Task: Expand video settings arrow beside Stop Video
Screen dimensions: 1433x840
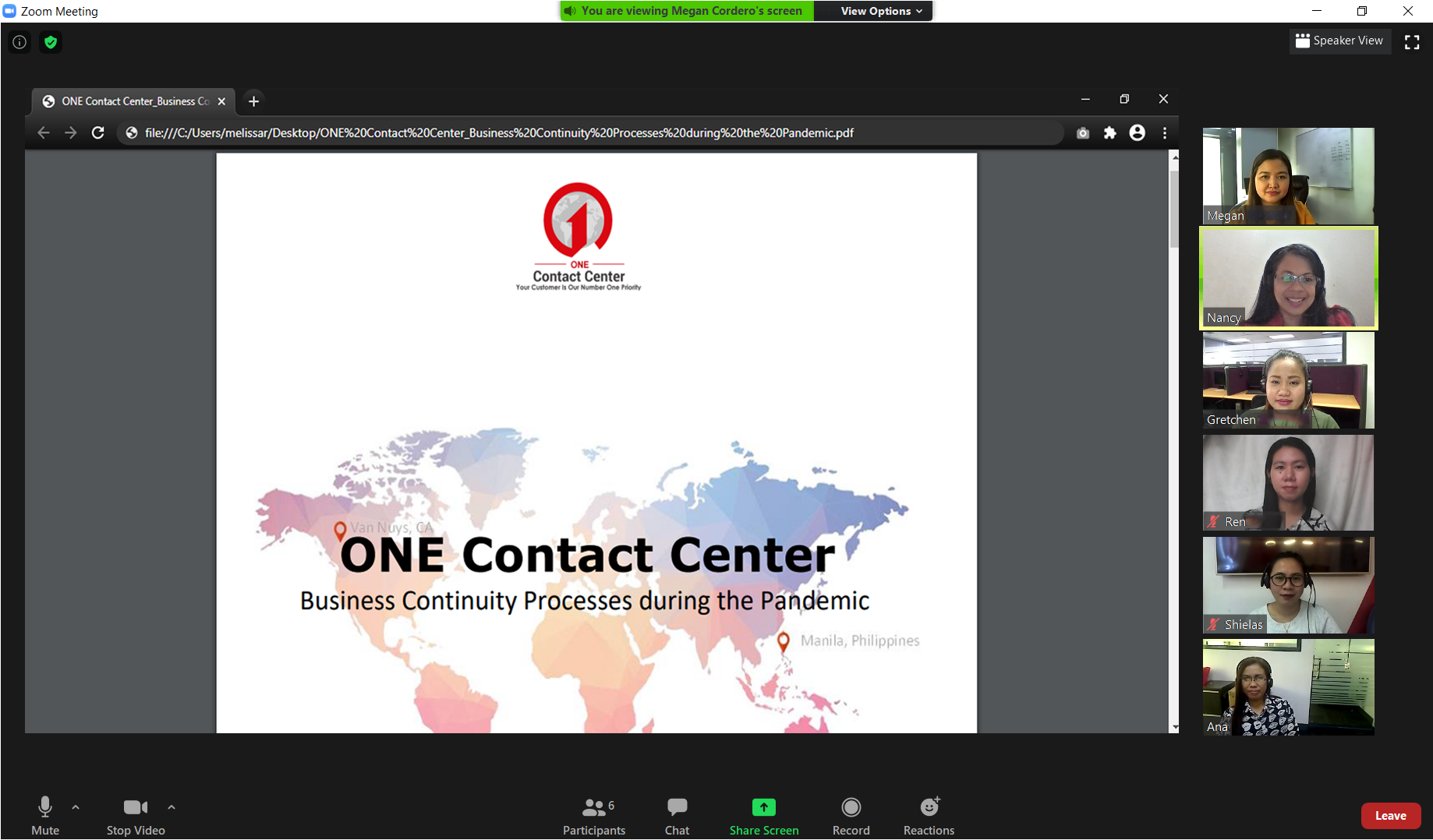Action: tap(172, 807)
